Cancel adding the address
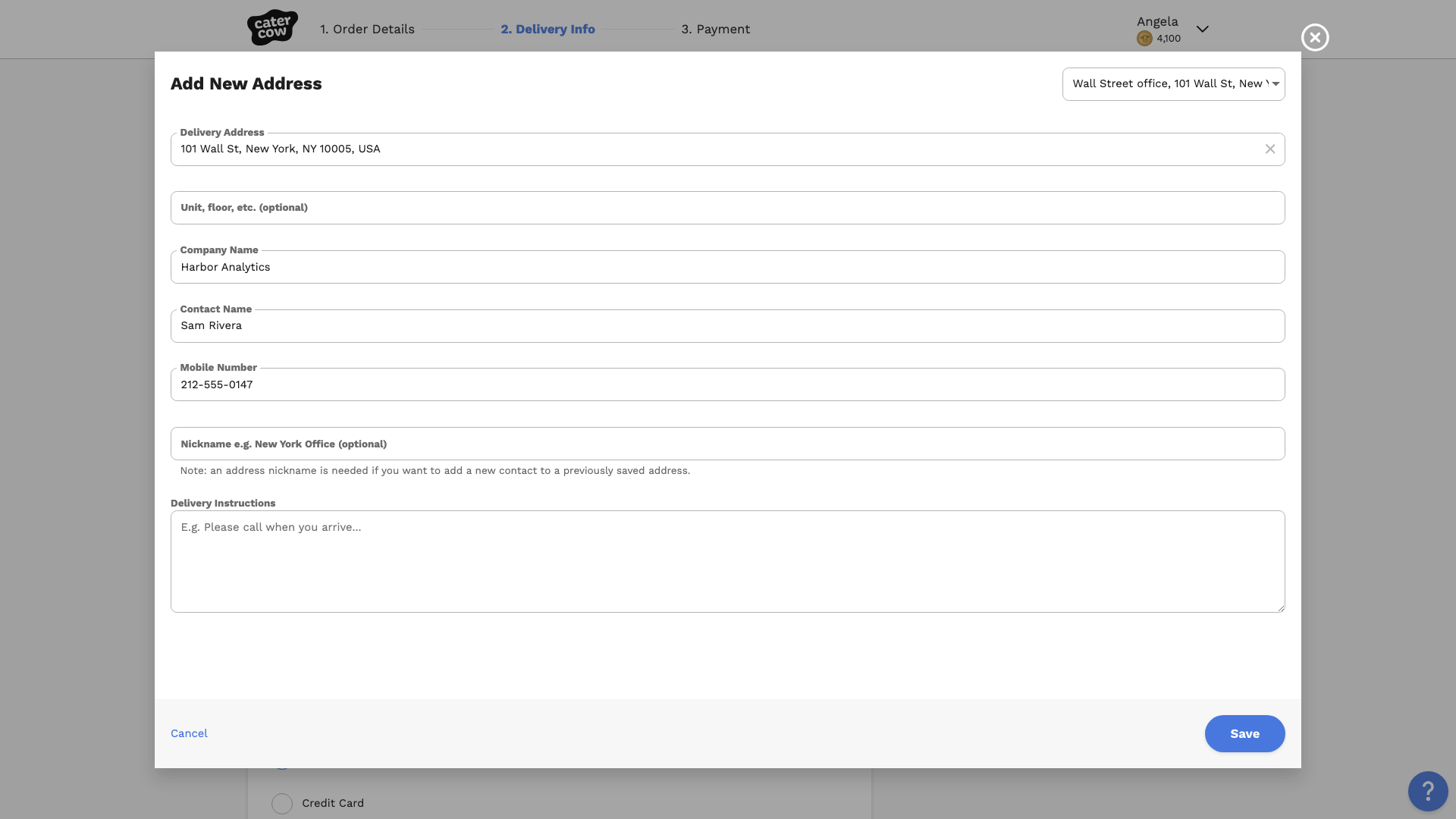The height and width of the screenshot is (819, 1456). [189, 733]
